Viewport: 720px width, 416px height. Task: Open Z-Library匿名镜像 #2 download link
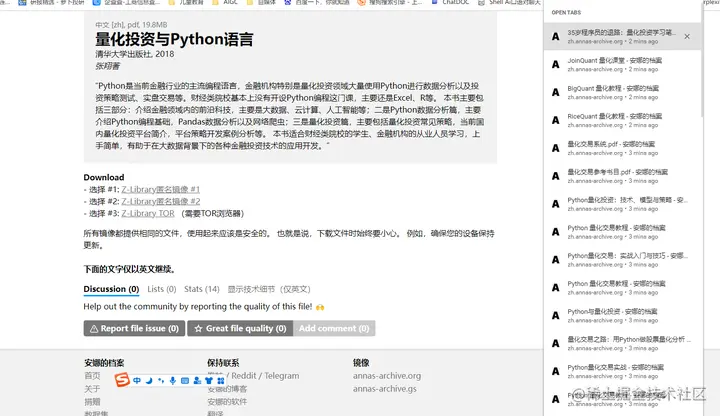(161, 201)
